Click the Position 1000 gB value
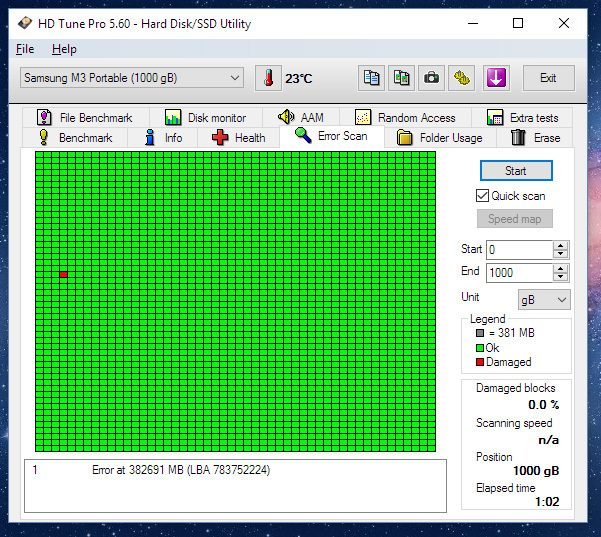This screenshot has width=601, height=537. coord(536,471)
